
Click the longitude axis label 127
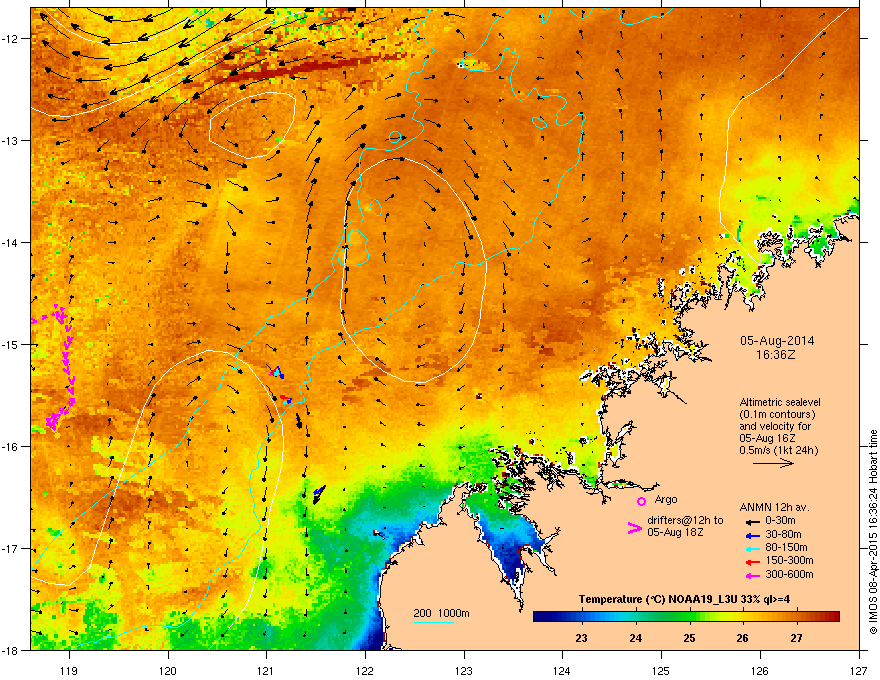[859, 670]
